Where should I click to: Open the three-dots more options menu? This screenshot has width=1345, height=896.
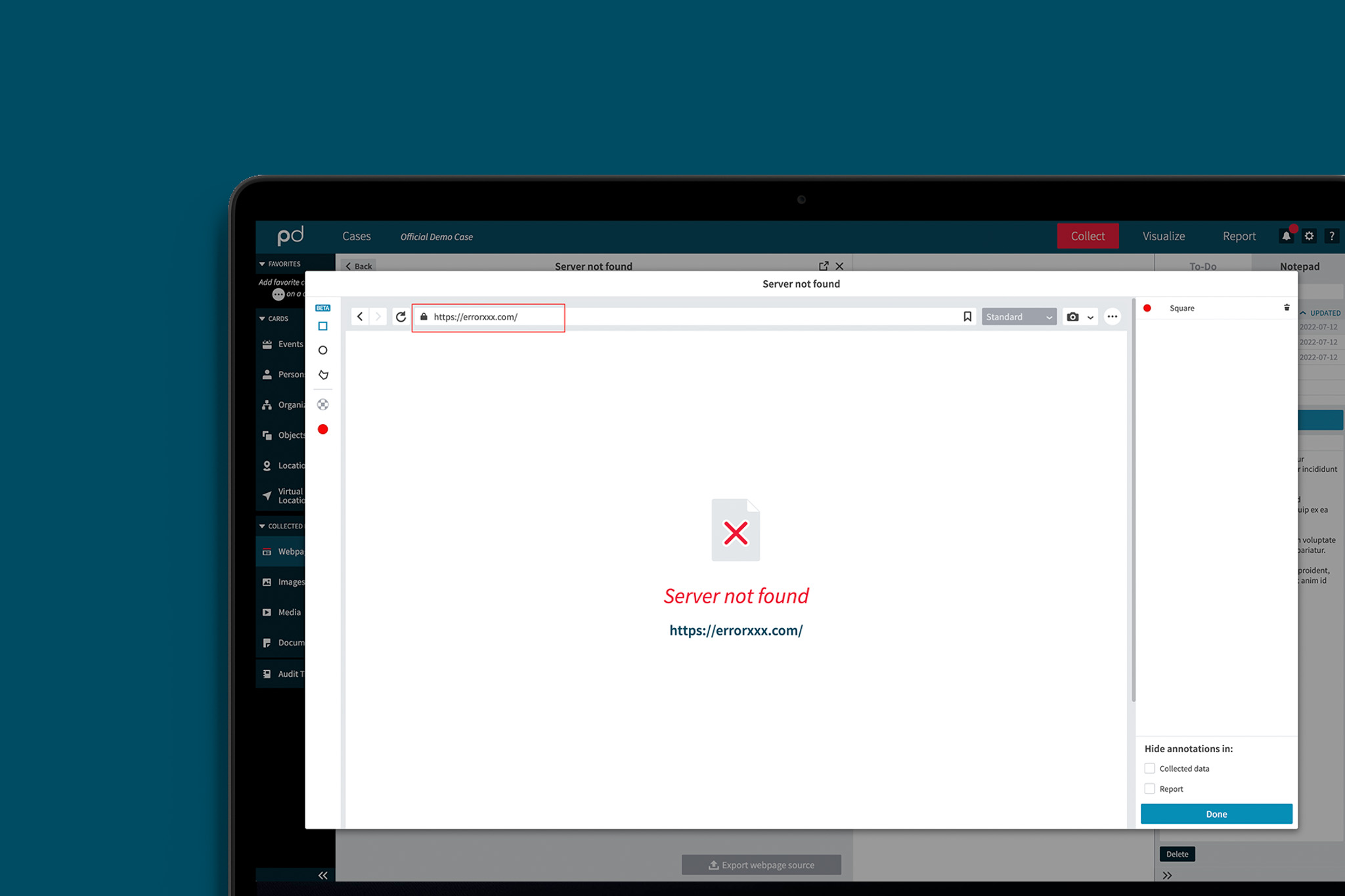[1112, 317]
